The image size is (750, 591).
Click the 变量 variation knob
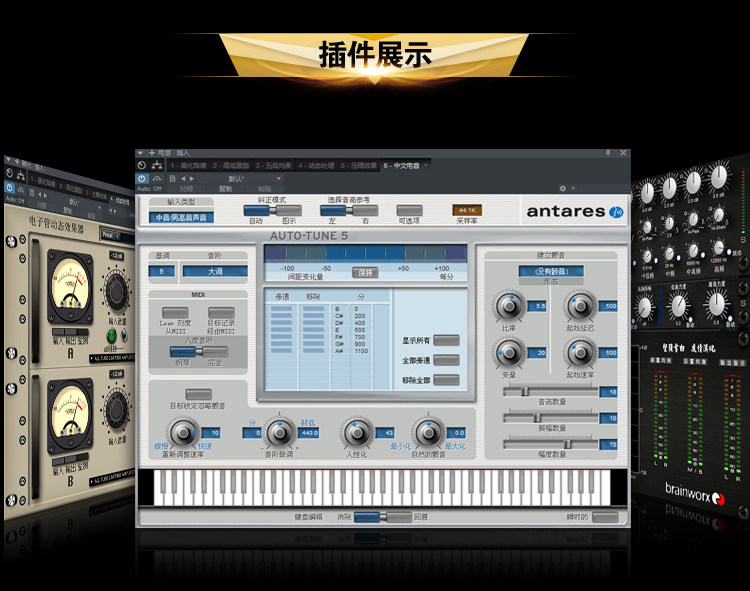pyautogui.click(x=509, y=353)
